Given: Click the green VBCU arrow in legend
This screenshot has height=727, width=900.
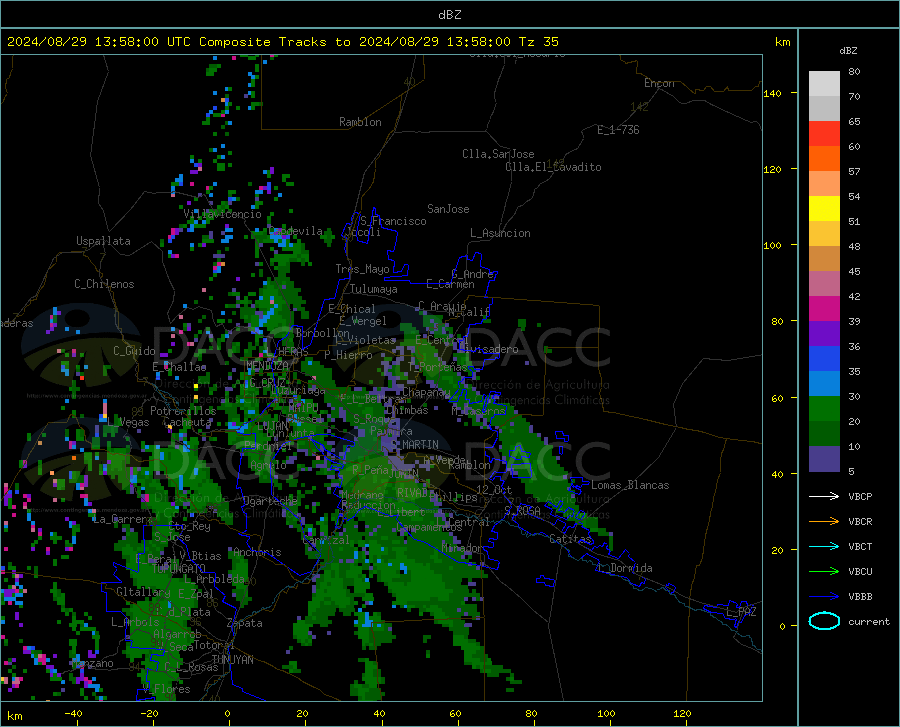Looking at the screenshot, I should (824, 572).
